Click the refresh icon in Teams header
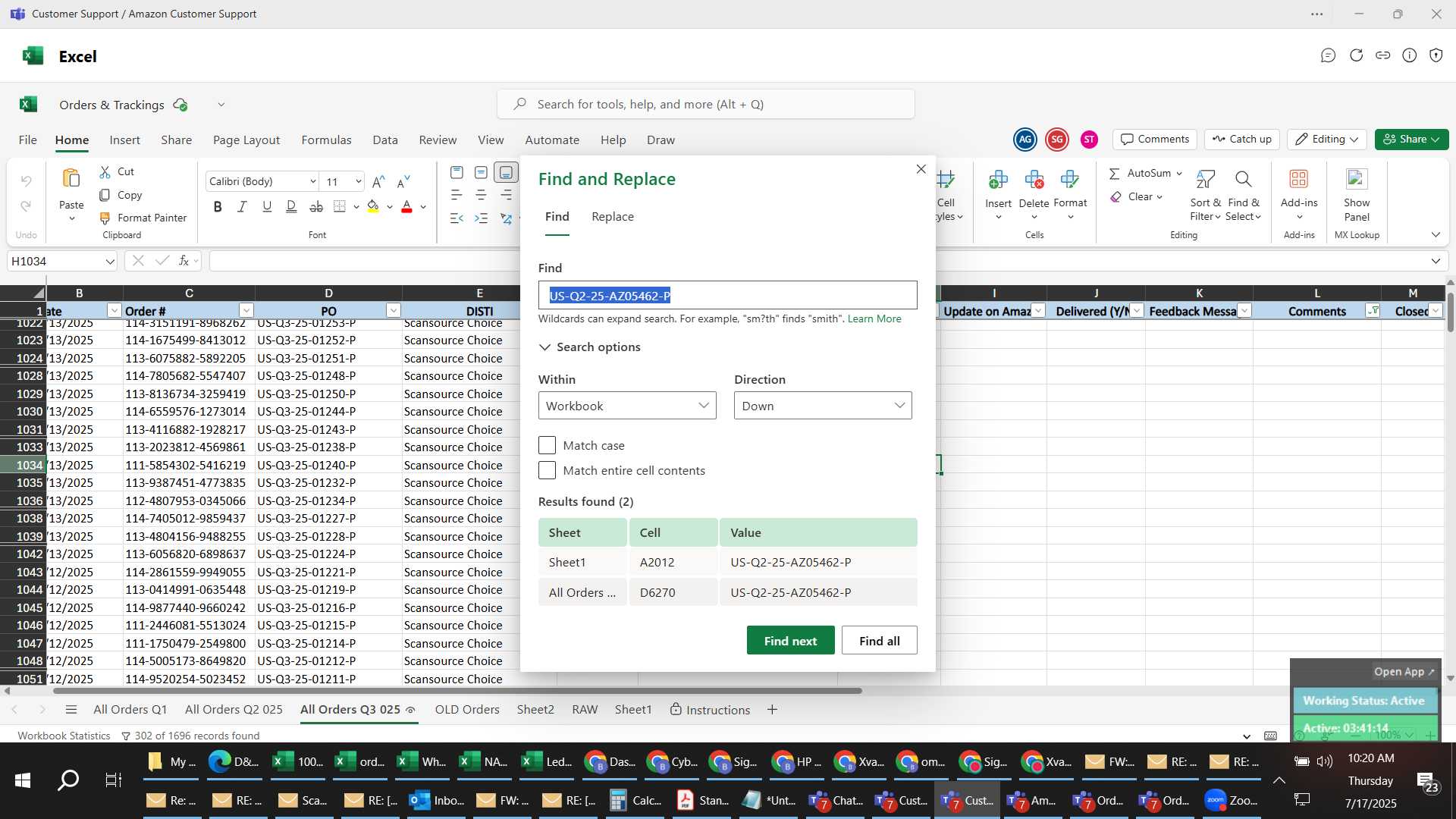Screen dimensions: 1456x819 (x=1357, y=55)
